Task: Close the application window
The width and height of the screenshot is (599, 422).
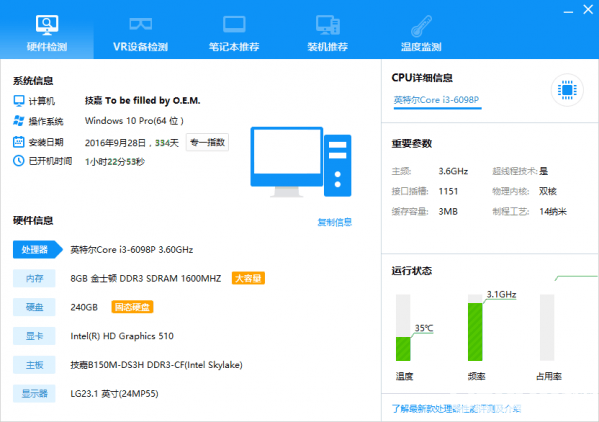Action: (588, 9)
